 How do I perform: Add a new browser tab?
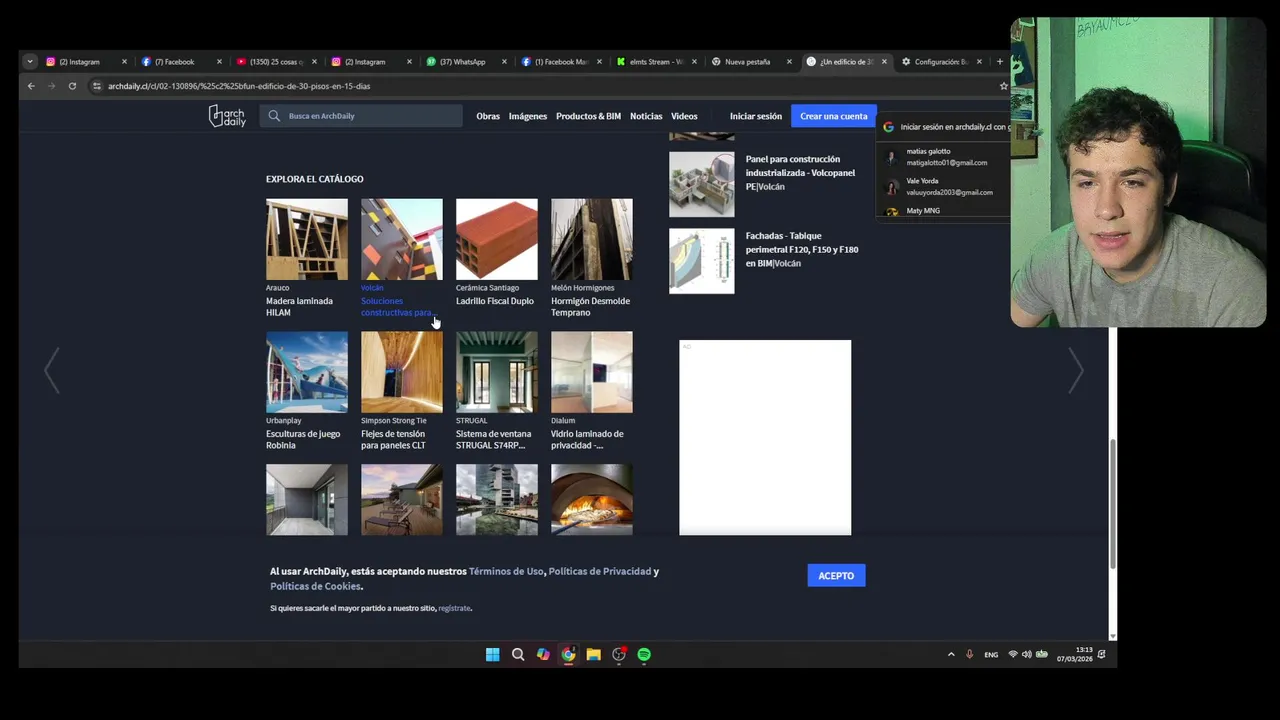coord(999,62)
